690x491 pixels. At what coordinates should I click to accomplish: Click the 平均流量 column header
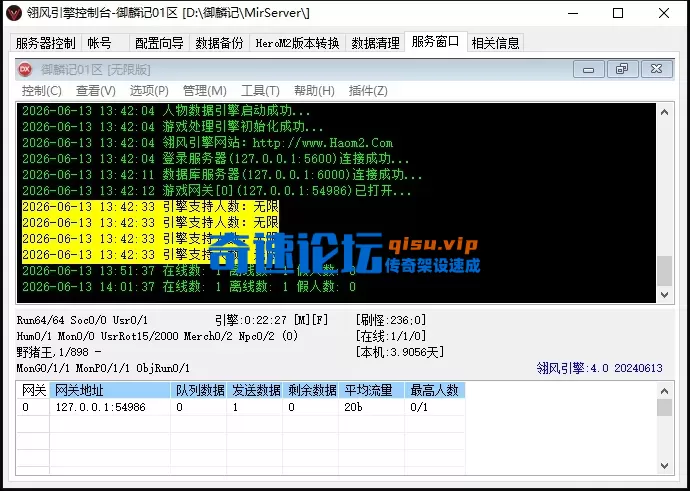click(371, 390)
